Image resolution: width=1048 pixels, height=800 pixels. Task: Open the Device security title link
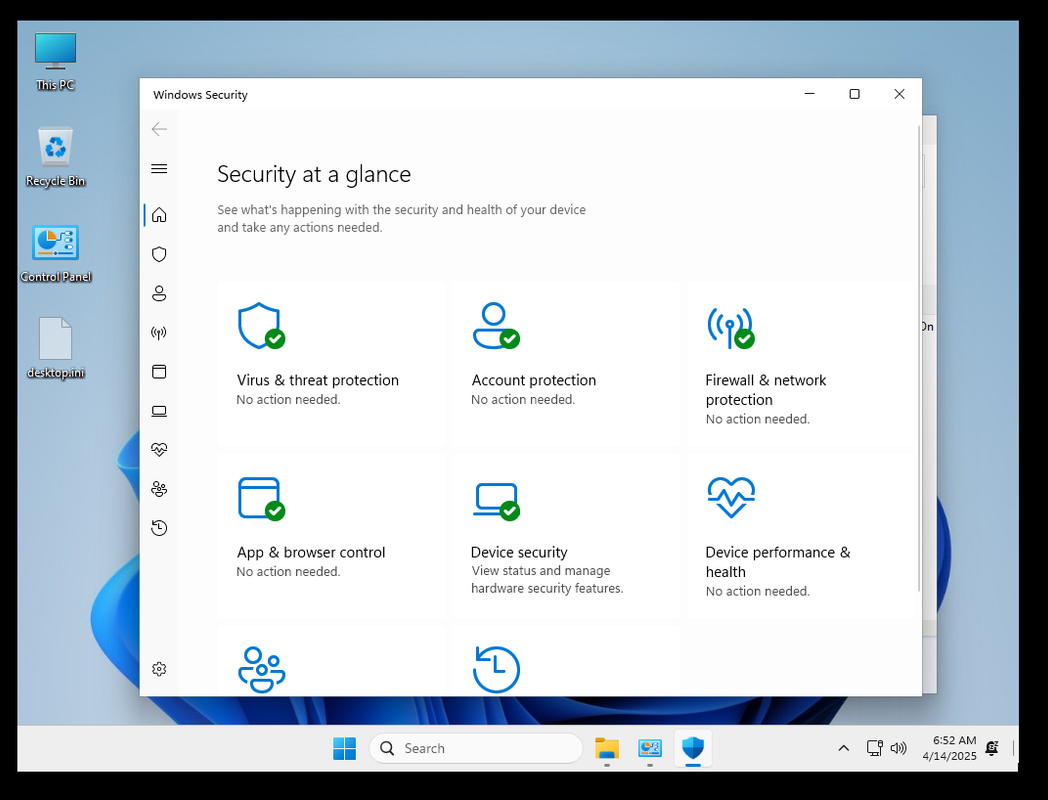tap(519, 552)
